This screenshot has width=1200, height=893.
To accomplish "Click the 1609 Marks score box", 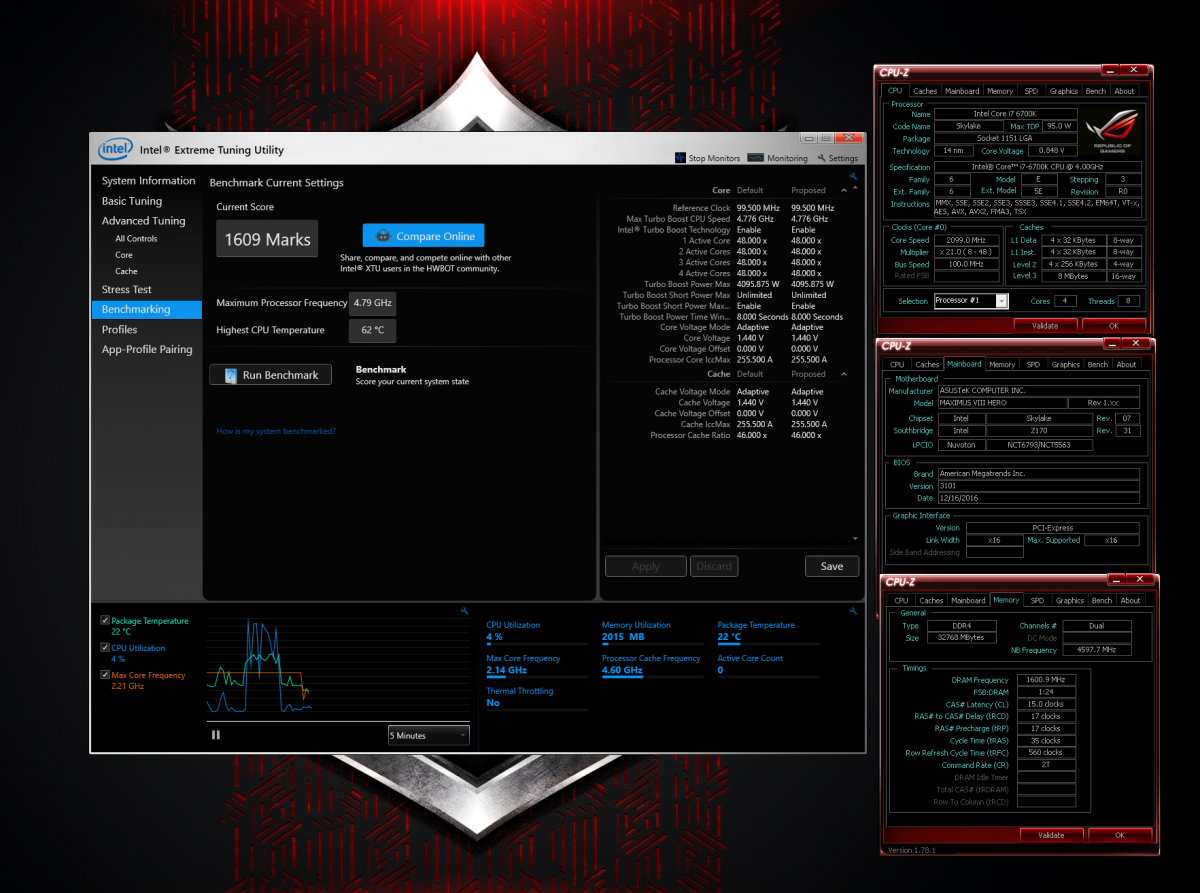I will [267, 239].
